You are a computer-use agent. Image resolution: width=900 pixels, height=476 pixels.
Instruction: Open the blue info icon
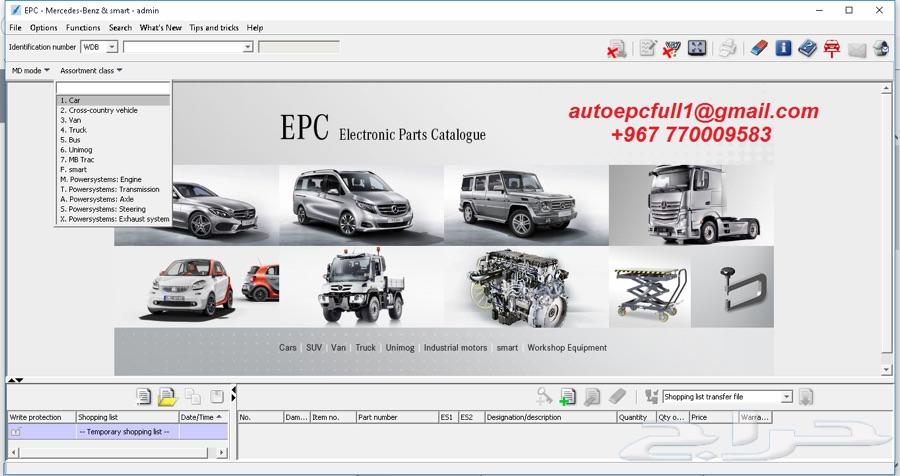(783, 48)
